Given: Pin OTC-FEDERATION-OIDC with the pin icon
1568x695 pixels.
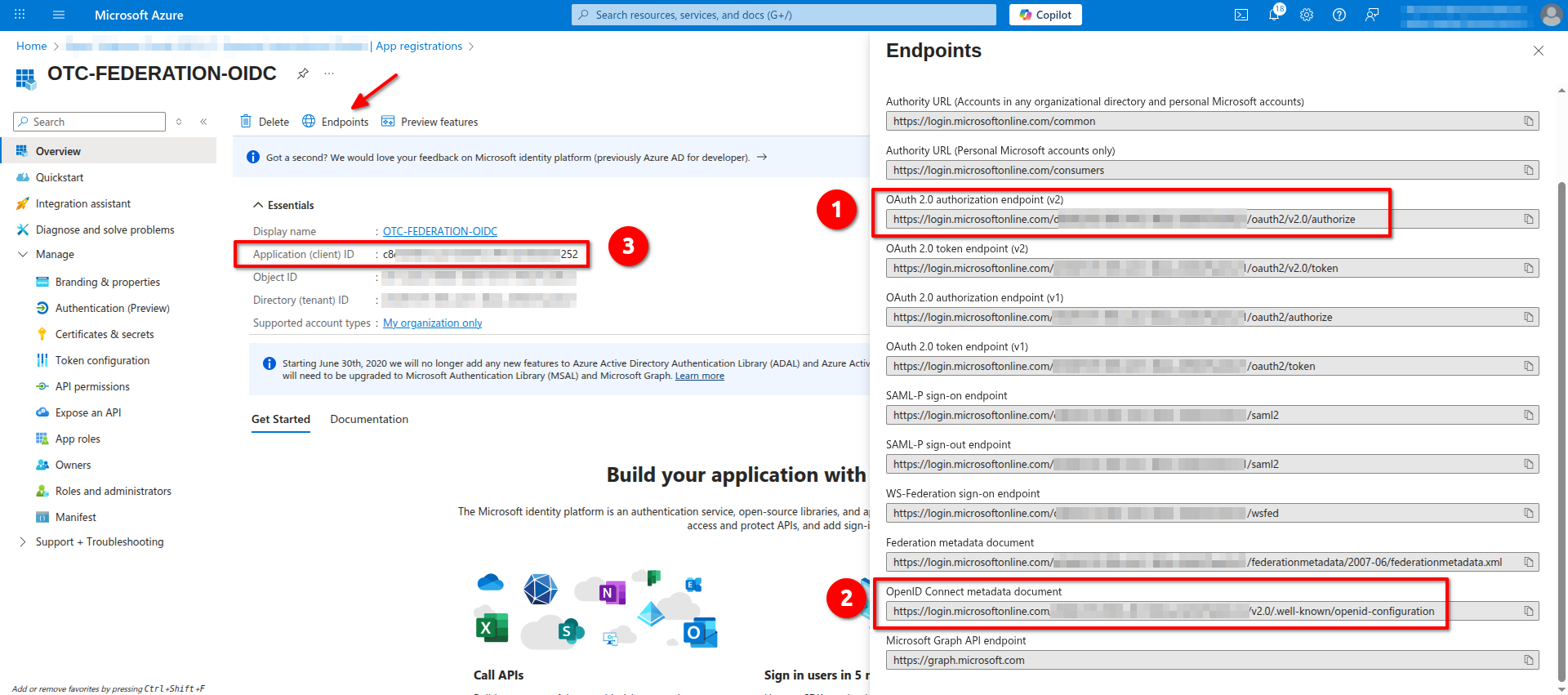Looking at the screenshot, I should 303,74.
